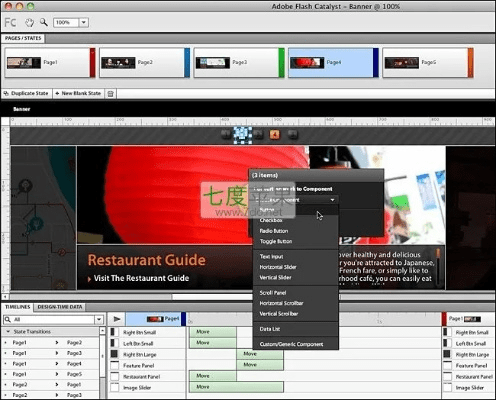Click the Image Slider layer icon, left list
Screen dimensions: 496x400
[114, 387]
